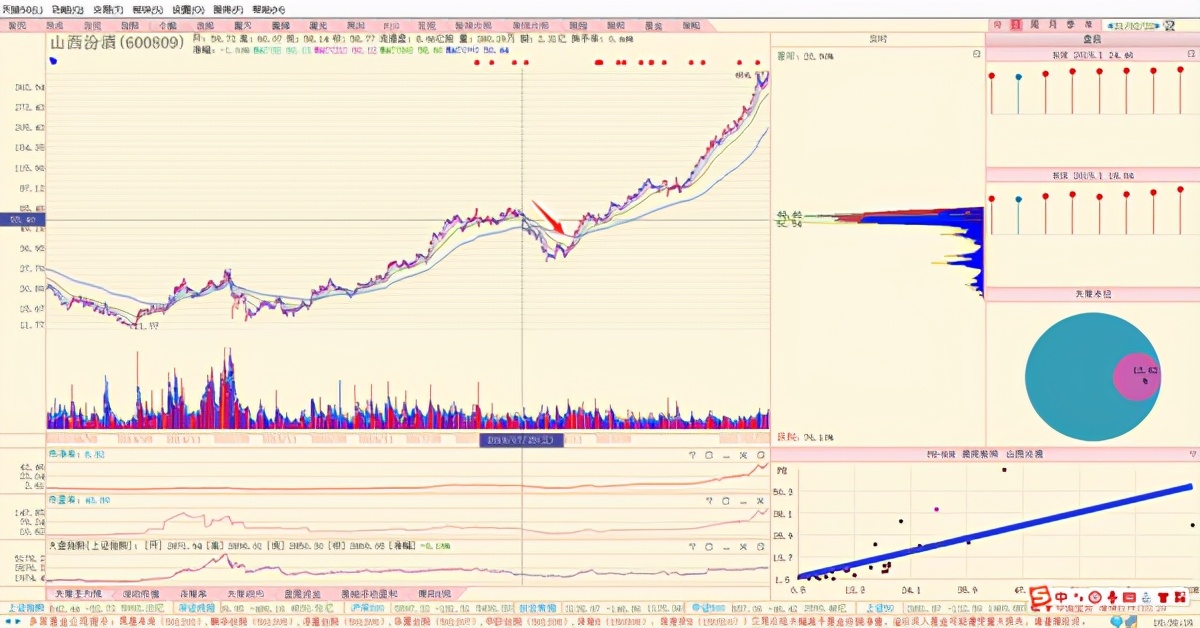Click the square icon in middle indicator pane
Viewport: 1200px width, 628px height.
(x=726, y=501)
